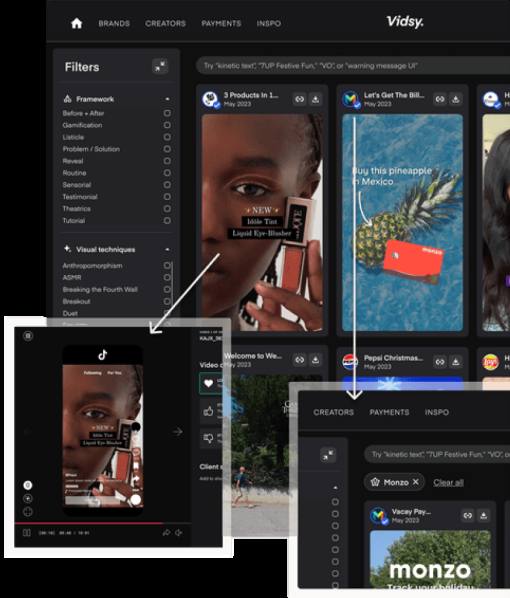
Task: Select the Testimonial framework filter
Action: (167, 197)
